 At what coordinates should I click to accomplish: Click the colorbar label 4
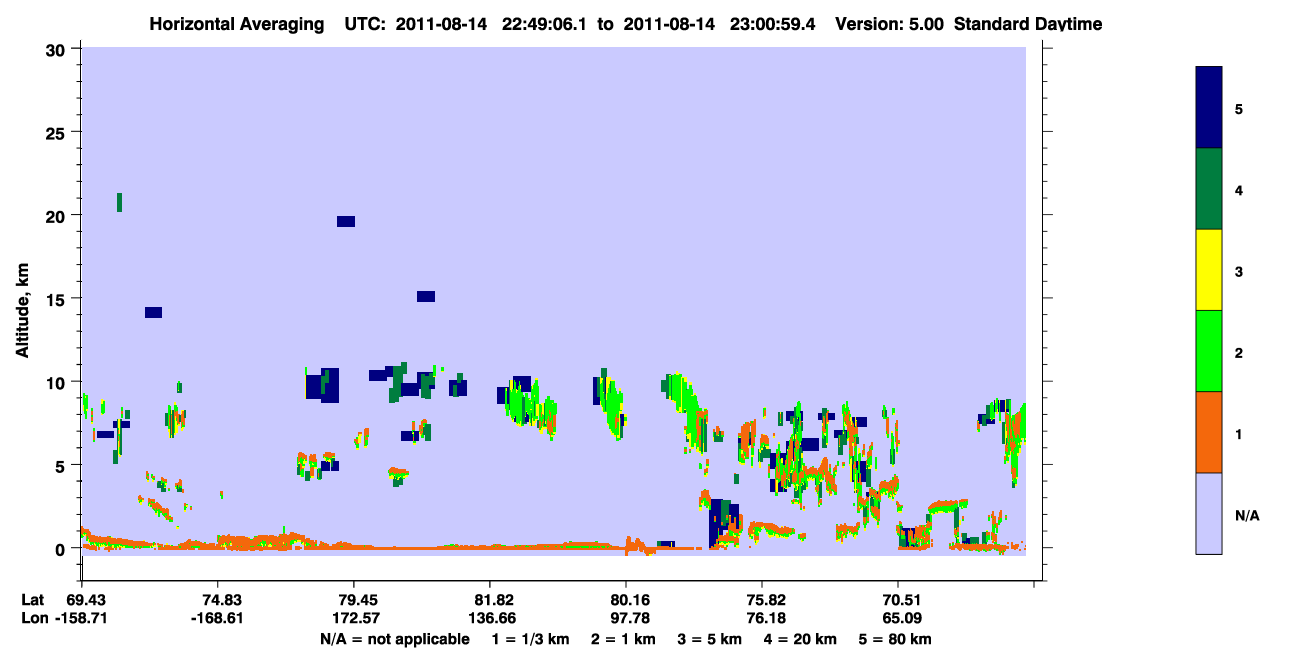[x=1238, y=190]
